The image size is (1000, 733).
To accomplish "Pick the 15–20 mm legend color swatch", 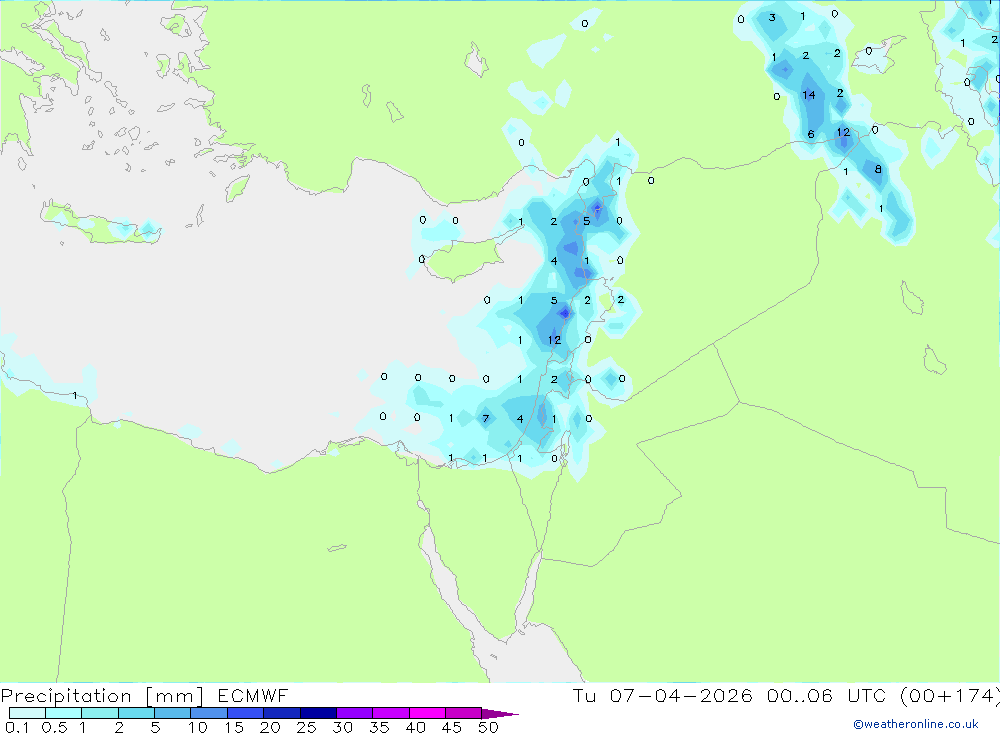I will click(246, 713).
